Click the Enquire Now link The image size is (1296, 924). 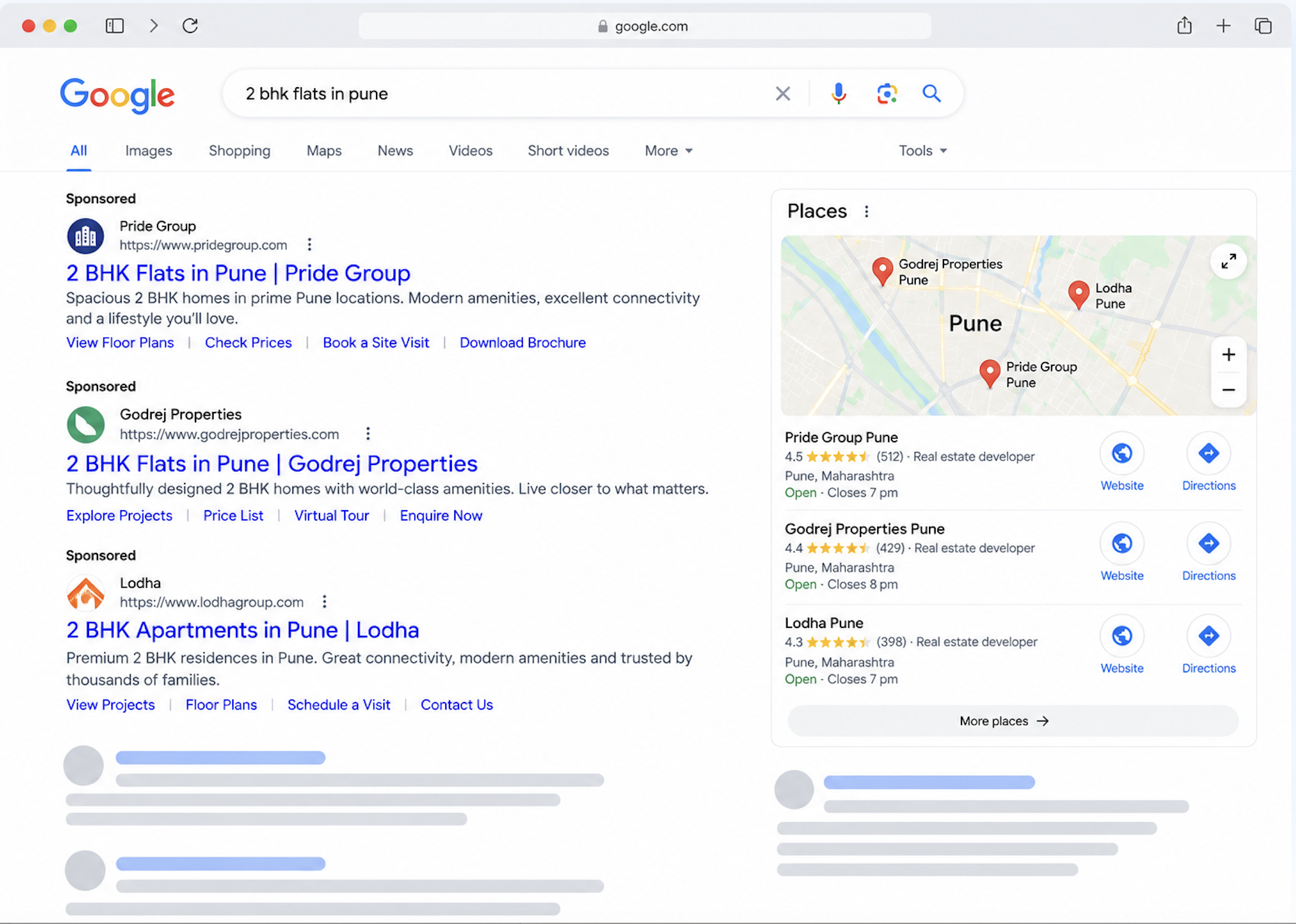441,516
